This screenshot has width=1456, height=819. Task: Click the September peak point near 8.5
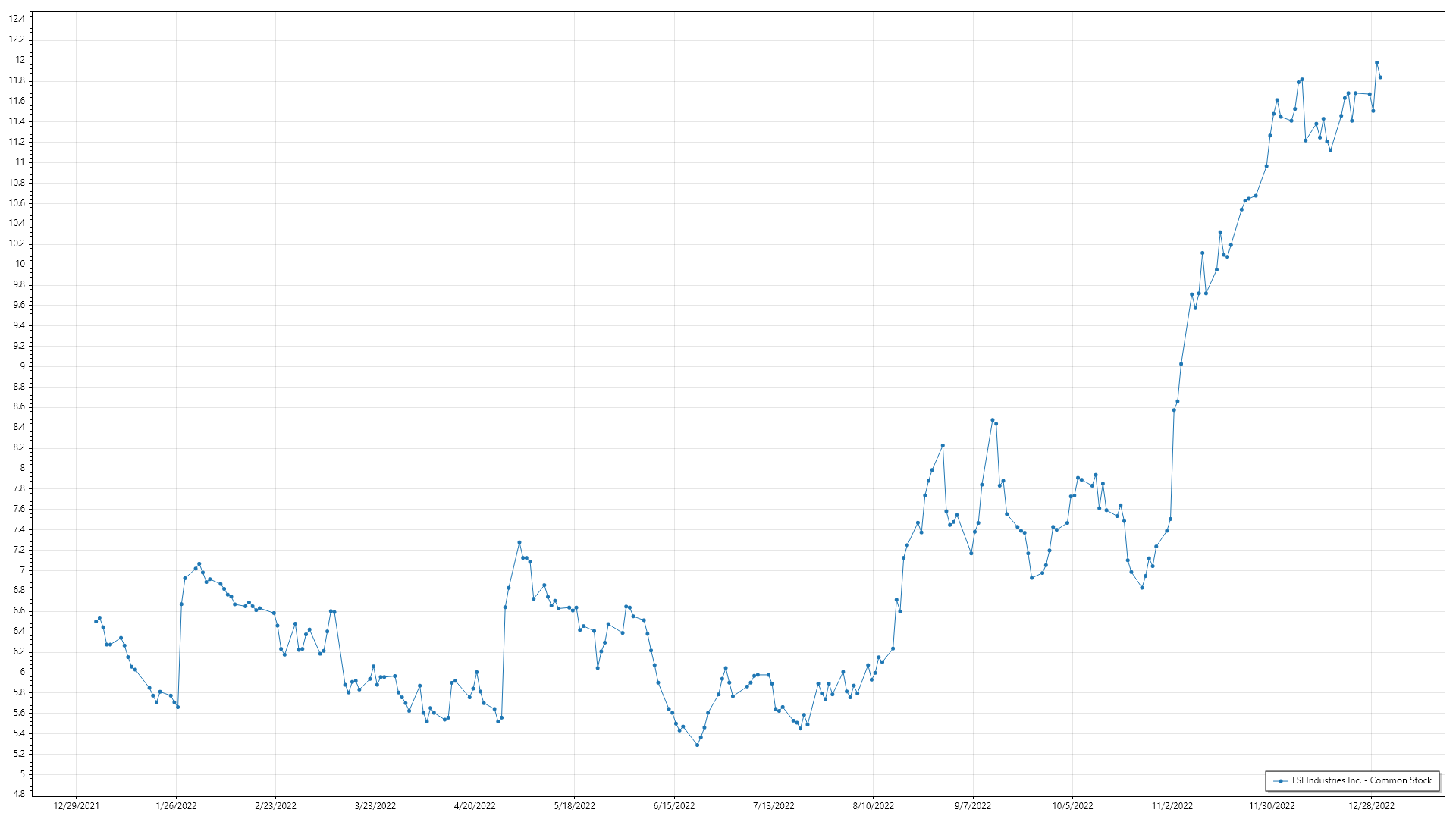click(992, 420)
